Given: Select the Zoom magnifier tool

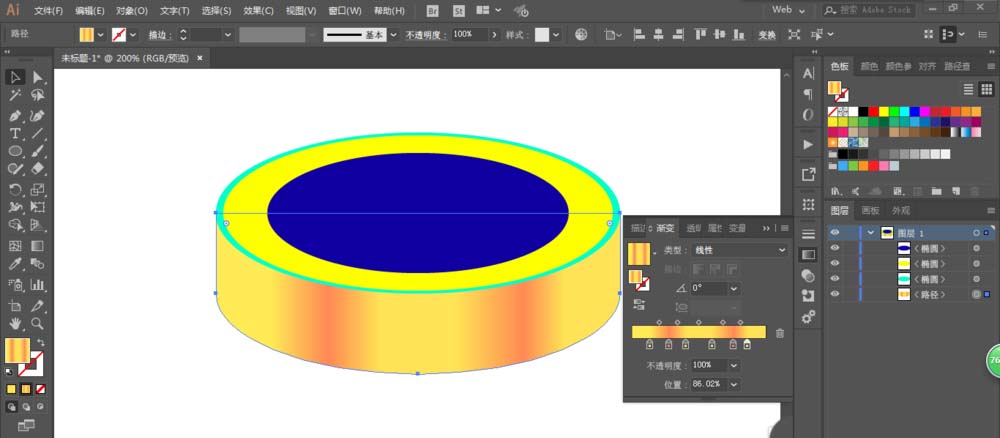Looking at the screenshot, I should point(38,324).
